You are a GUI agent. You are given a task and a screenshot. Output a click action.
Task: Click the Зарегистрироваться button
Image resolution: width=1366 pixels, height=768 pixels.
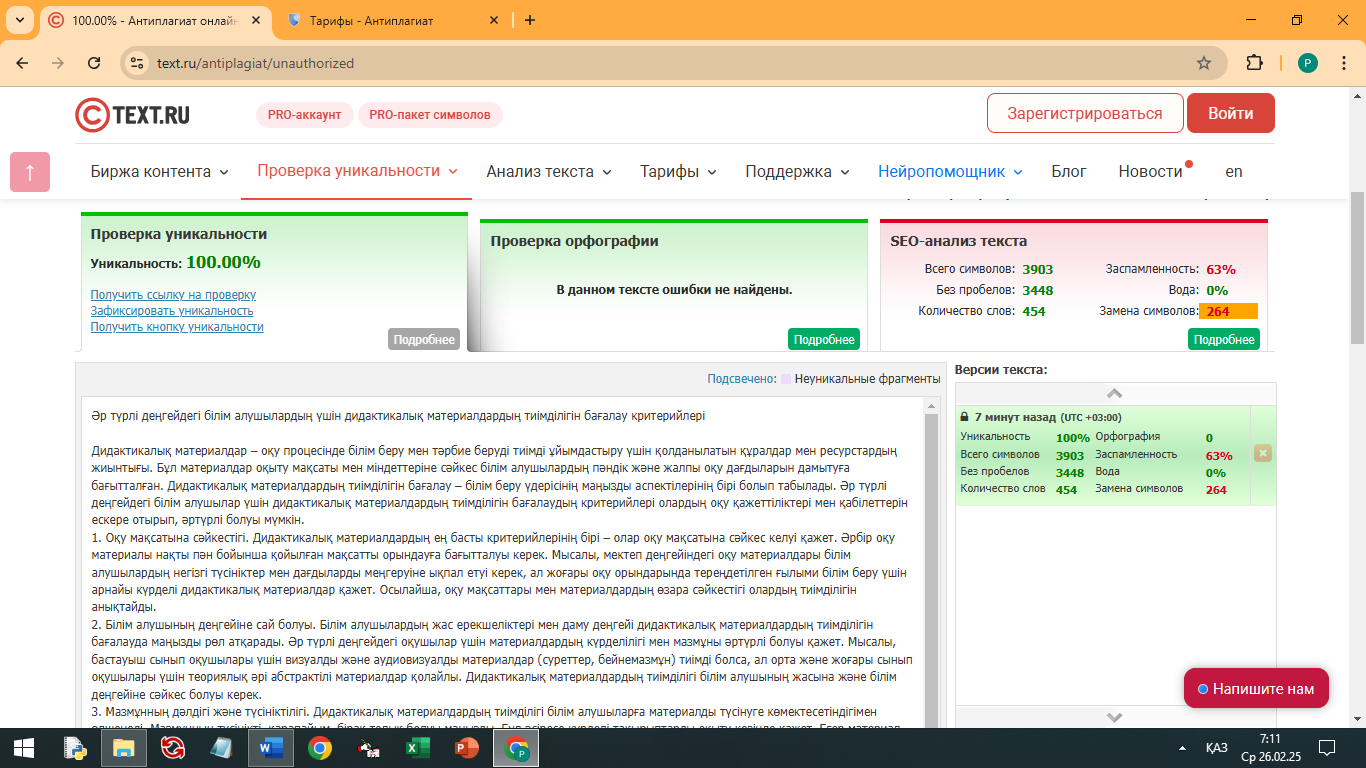pyautogui.click(x=1085, y=113)
